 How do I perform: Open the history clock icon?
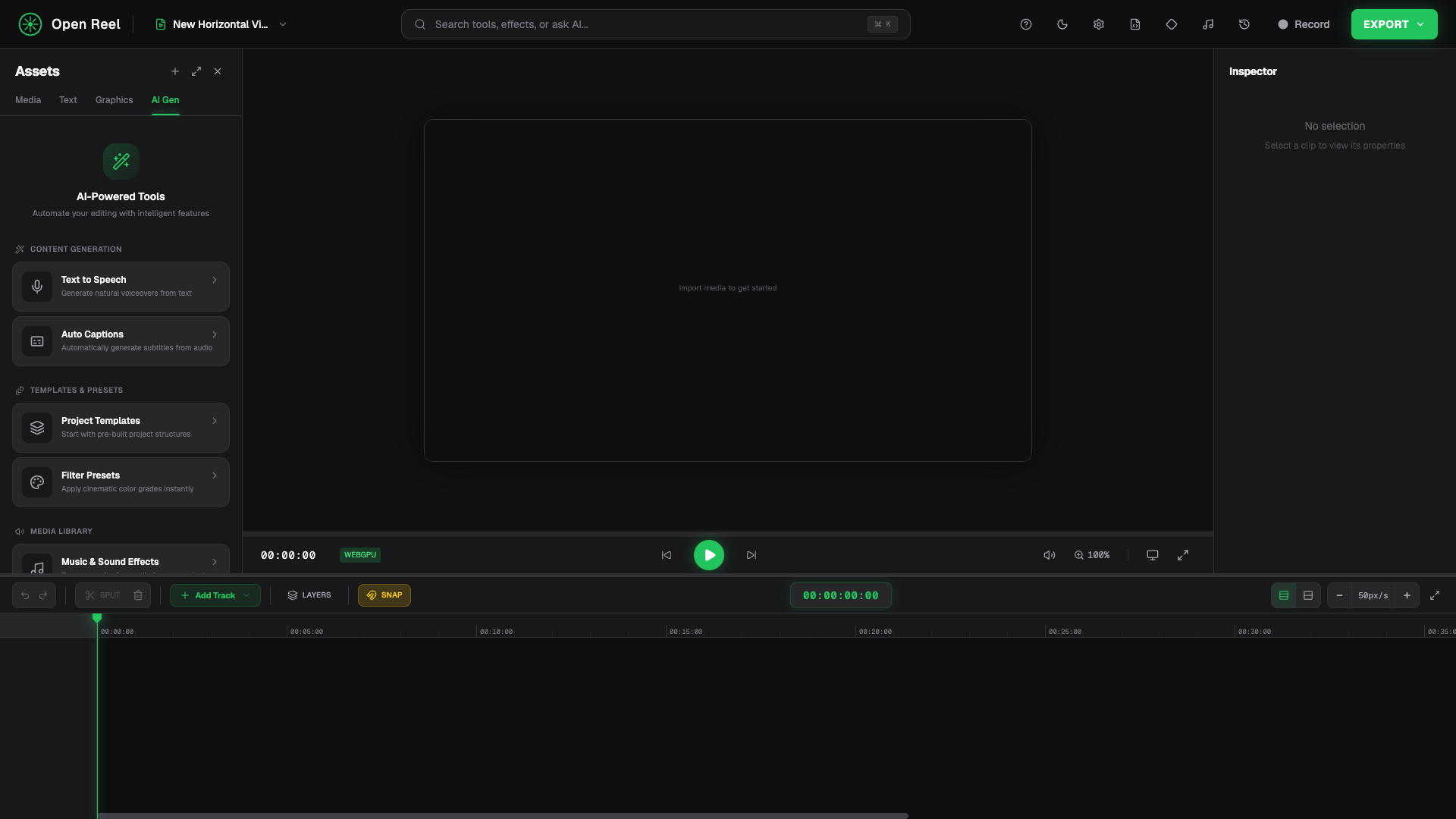pos(1244,24)
